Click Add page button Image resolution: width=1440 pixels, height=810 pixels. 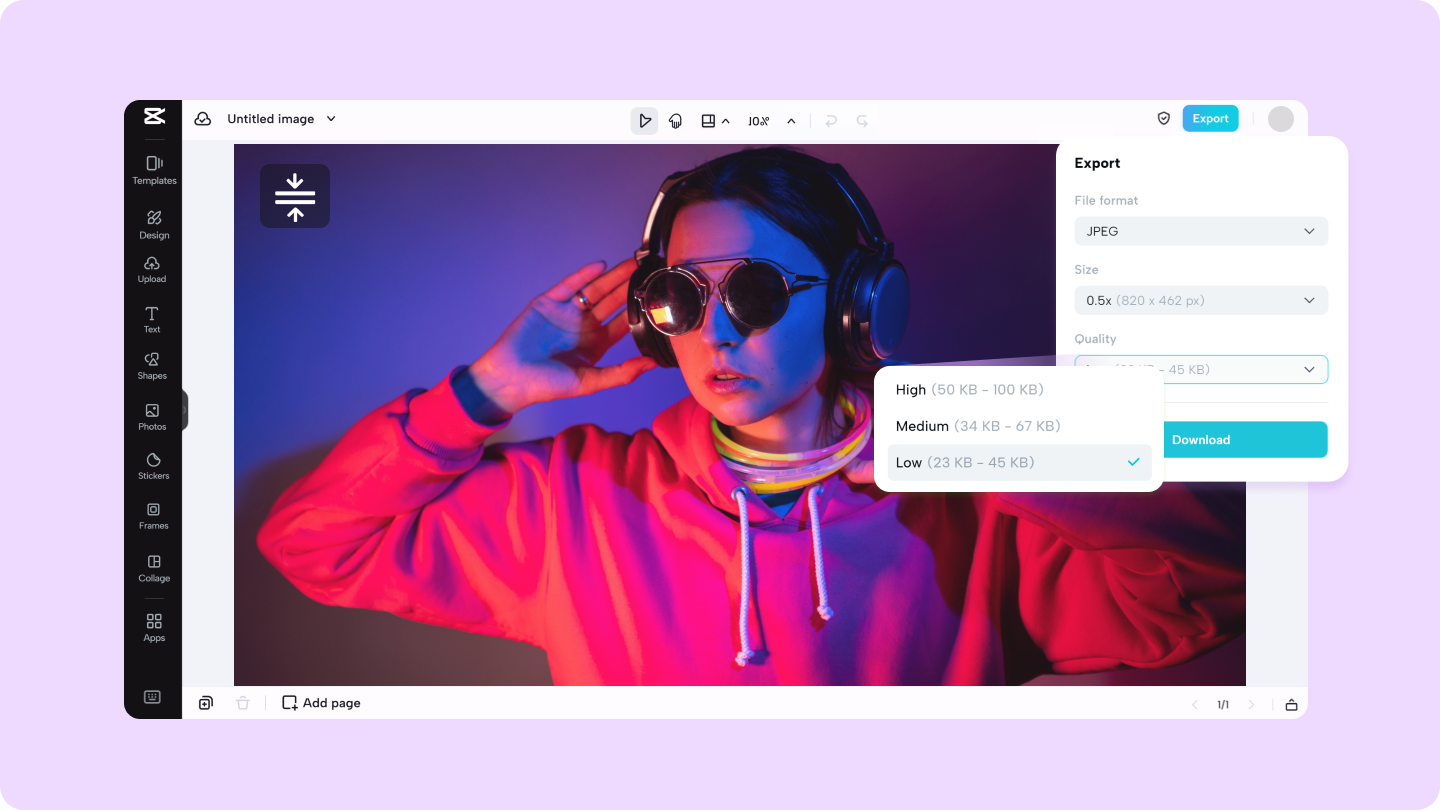point(321,703)
